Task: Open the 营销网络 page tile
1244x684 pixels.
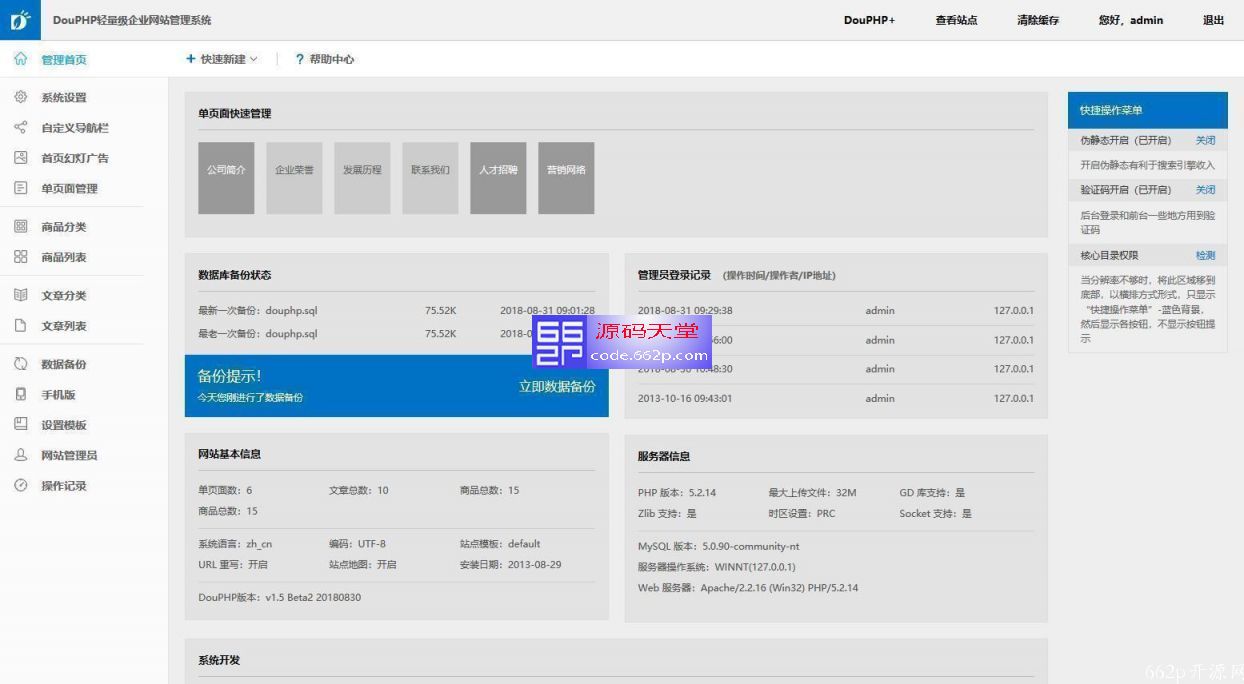Action: click(x=566, y=178)
